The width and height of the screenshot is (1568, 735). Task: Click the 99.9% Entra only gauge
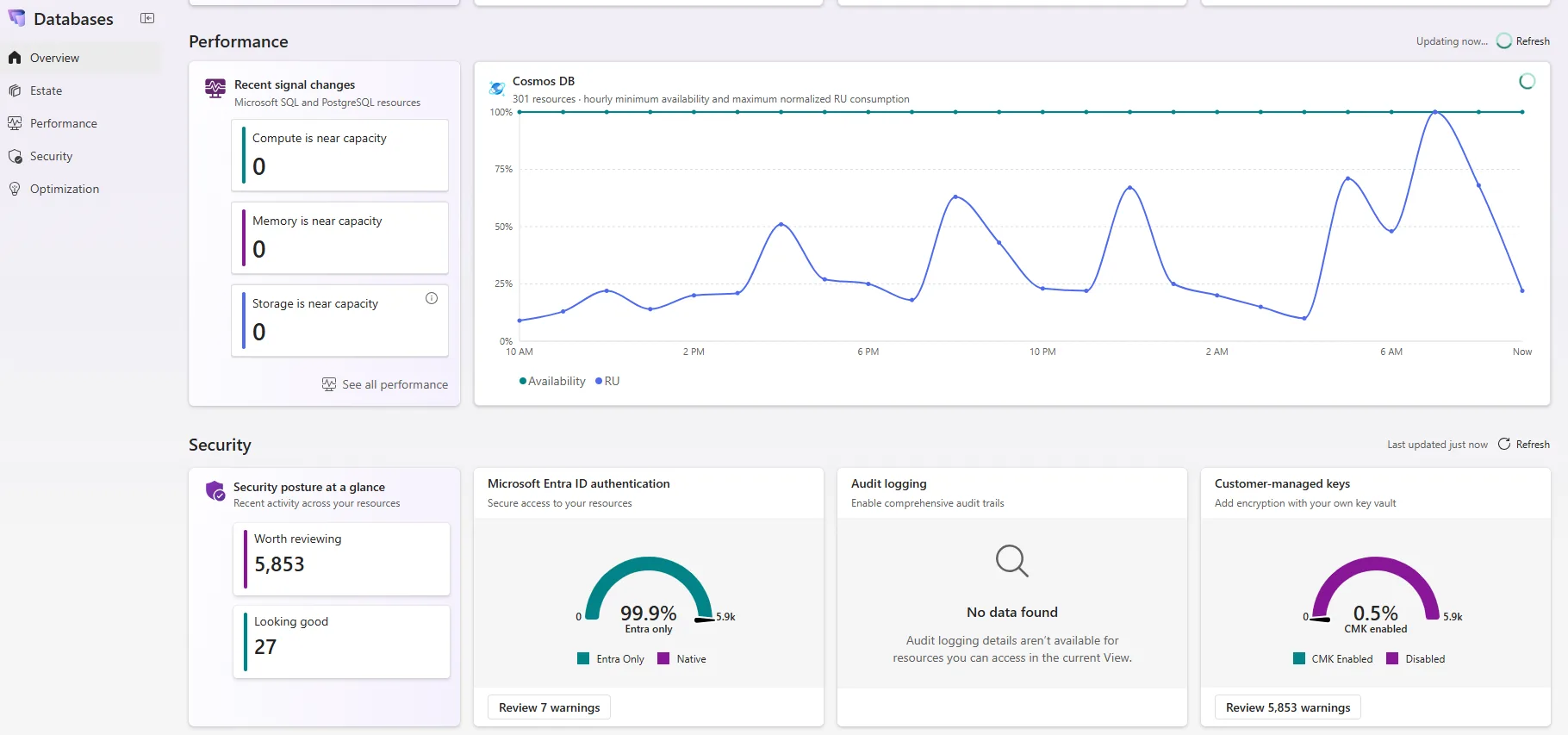coord(649,595)
